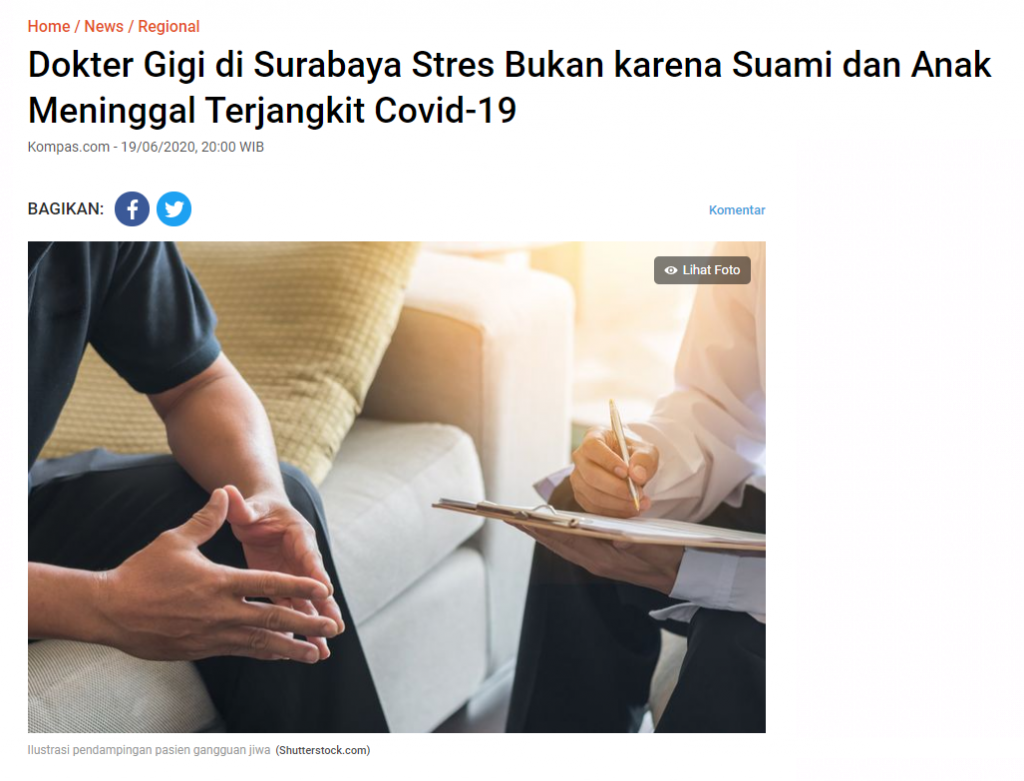Click the Kompas.com byline text
This screenshot has width=1024, height=781.
tap(69, 147)
